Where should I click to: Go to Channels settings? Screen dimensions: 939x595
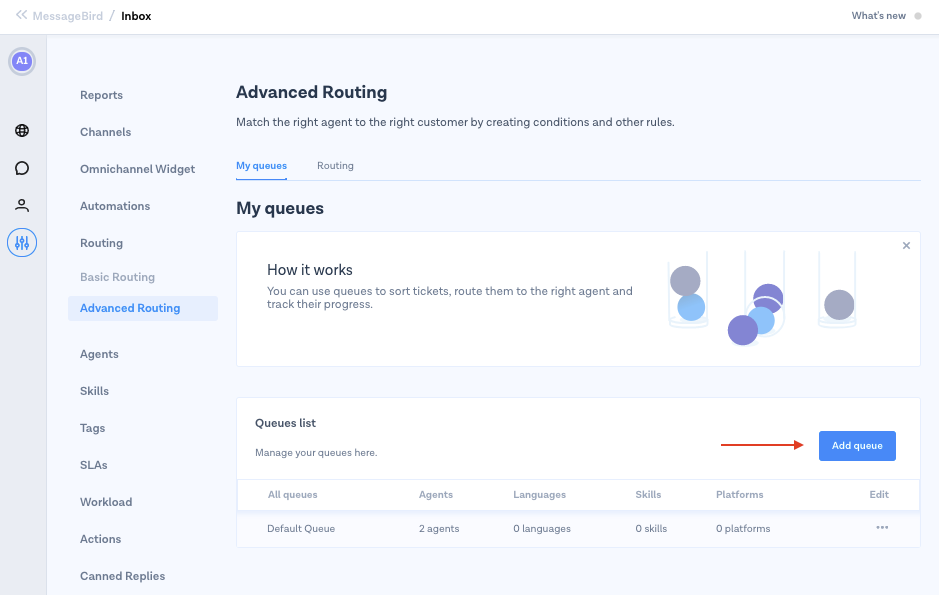point(105,132)
